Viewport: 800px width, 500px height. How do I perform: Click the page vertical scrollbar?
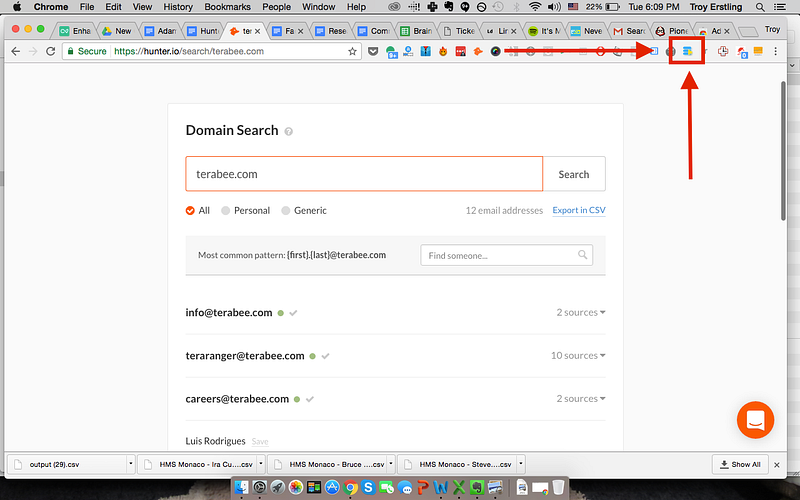[x=783, y=151]
